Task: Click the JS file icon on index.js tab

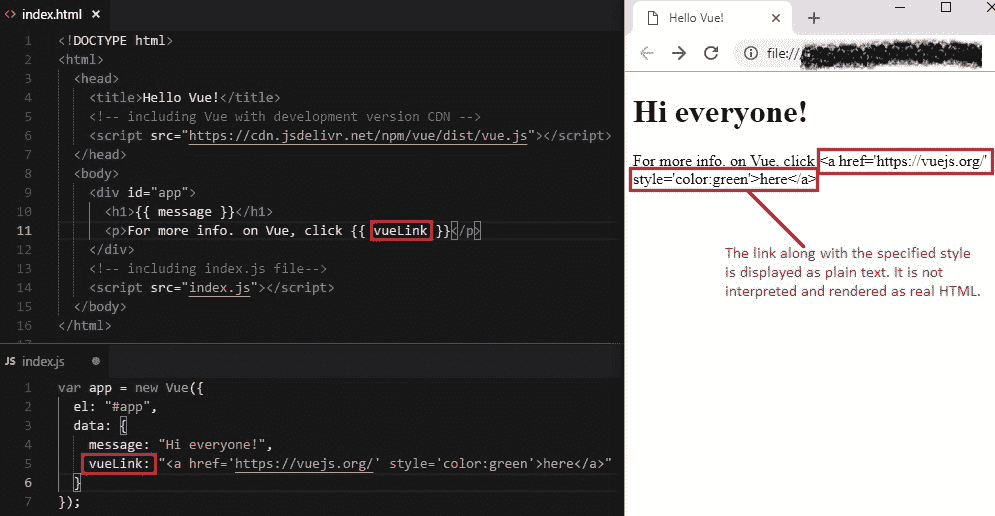Action: point(10,361)
